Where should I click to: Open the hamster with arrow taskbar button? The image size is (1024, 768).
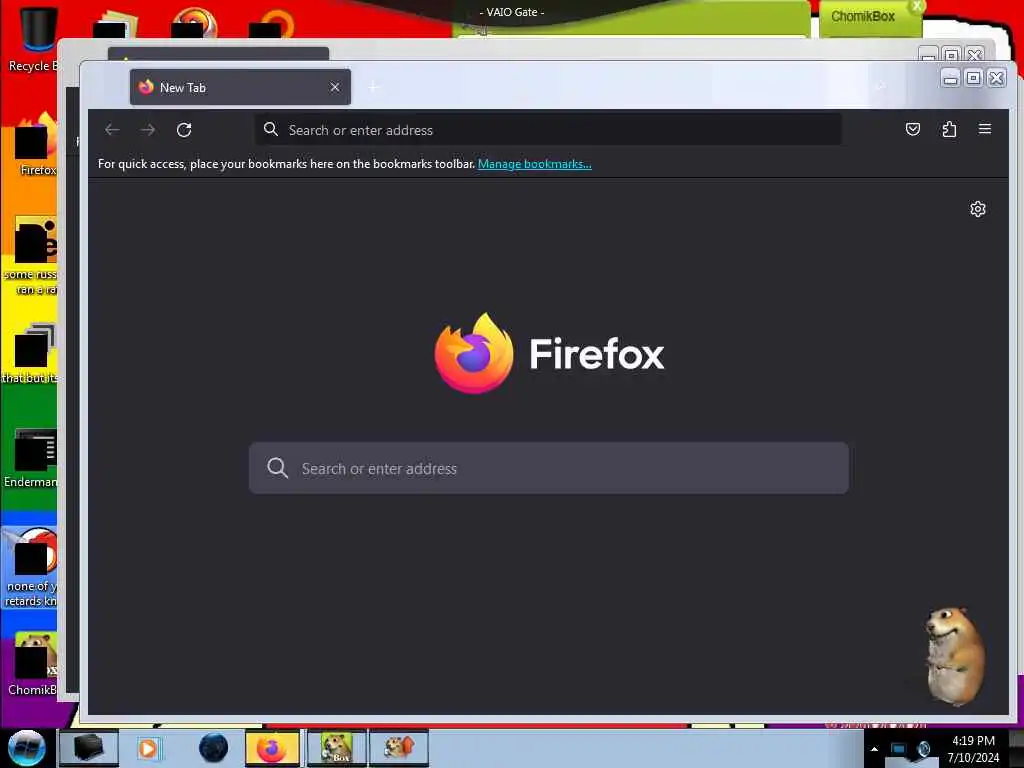[399, 748]
